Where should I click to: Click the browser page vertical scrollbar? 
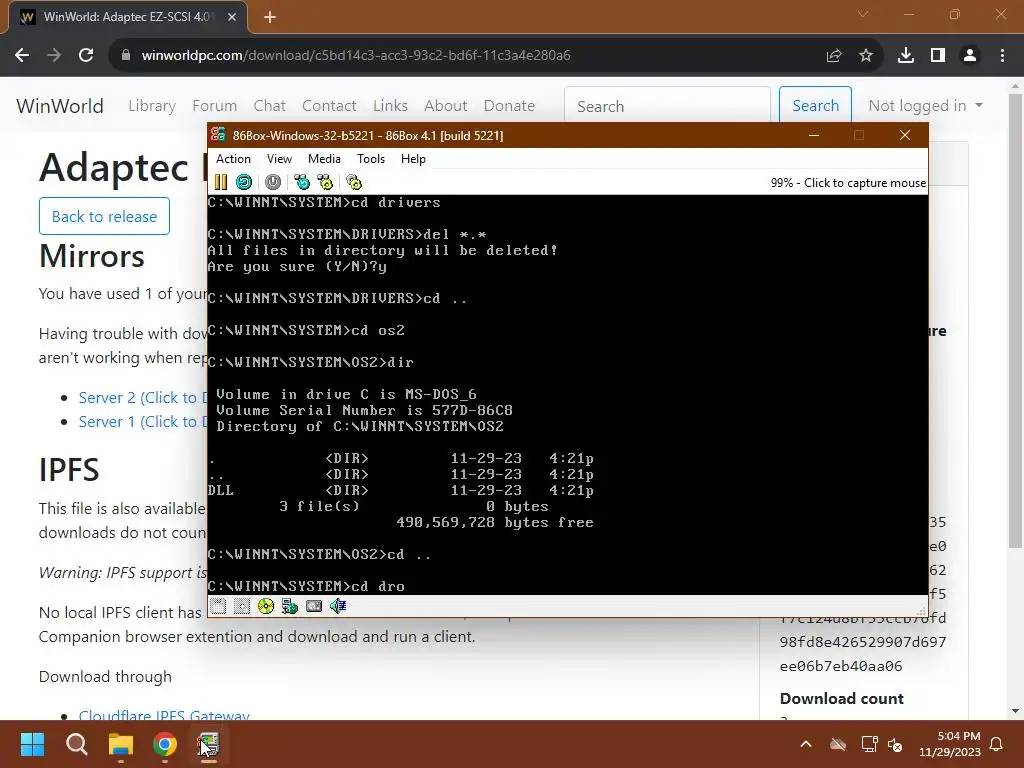[1016, 320]
